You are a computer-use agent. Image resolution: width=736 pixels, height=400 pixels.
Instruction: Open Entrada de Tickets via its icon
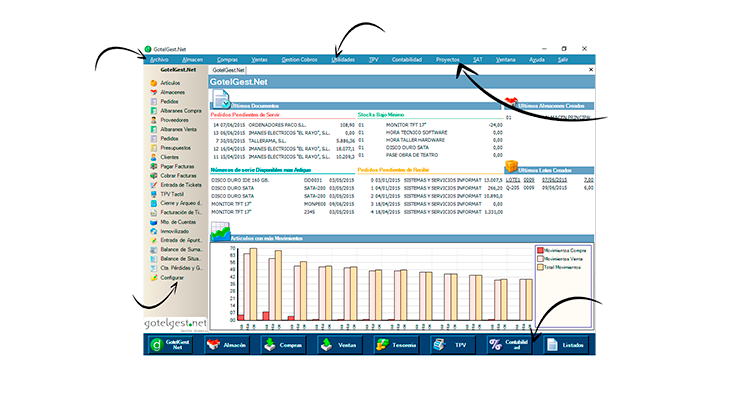[x=153, y=185]
